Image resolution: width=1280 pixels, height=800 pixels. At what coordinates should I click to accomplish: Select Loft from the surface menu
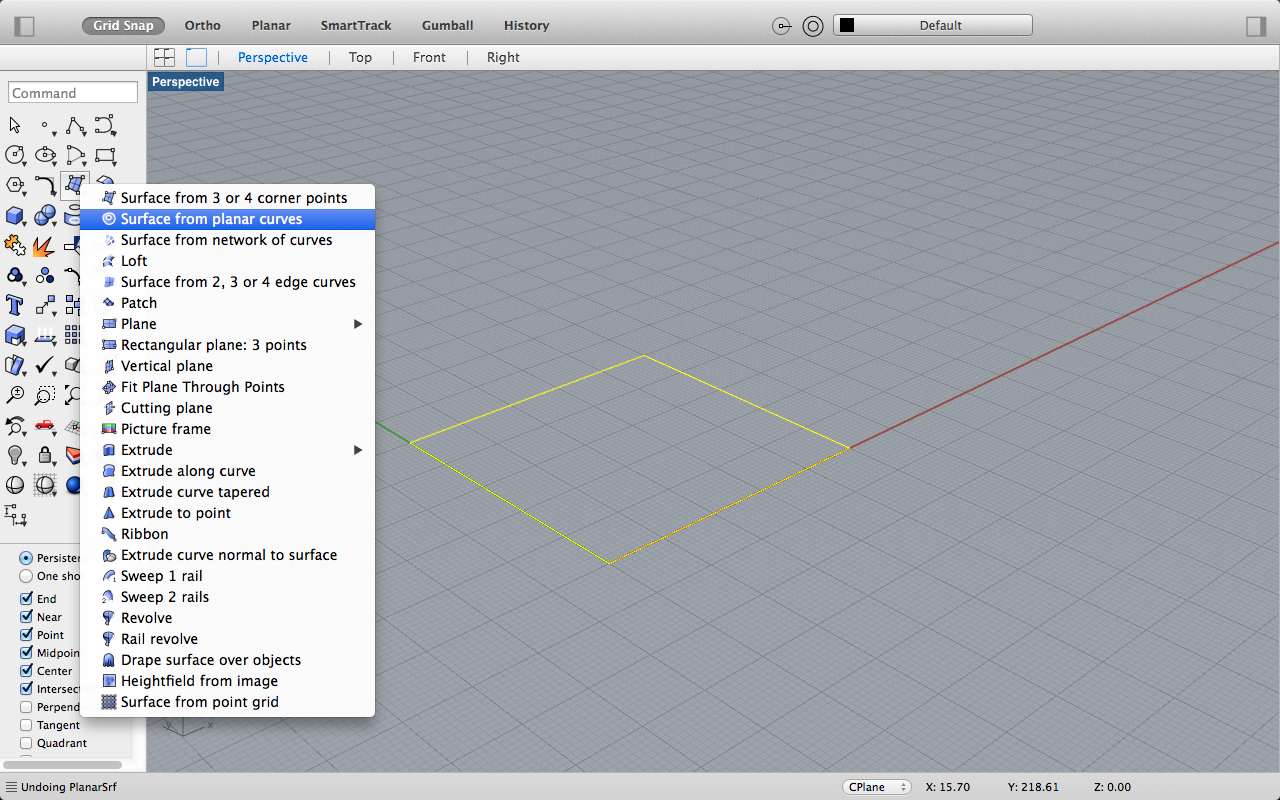(227, 261)
